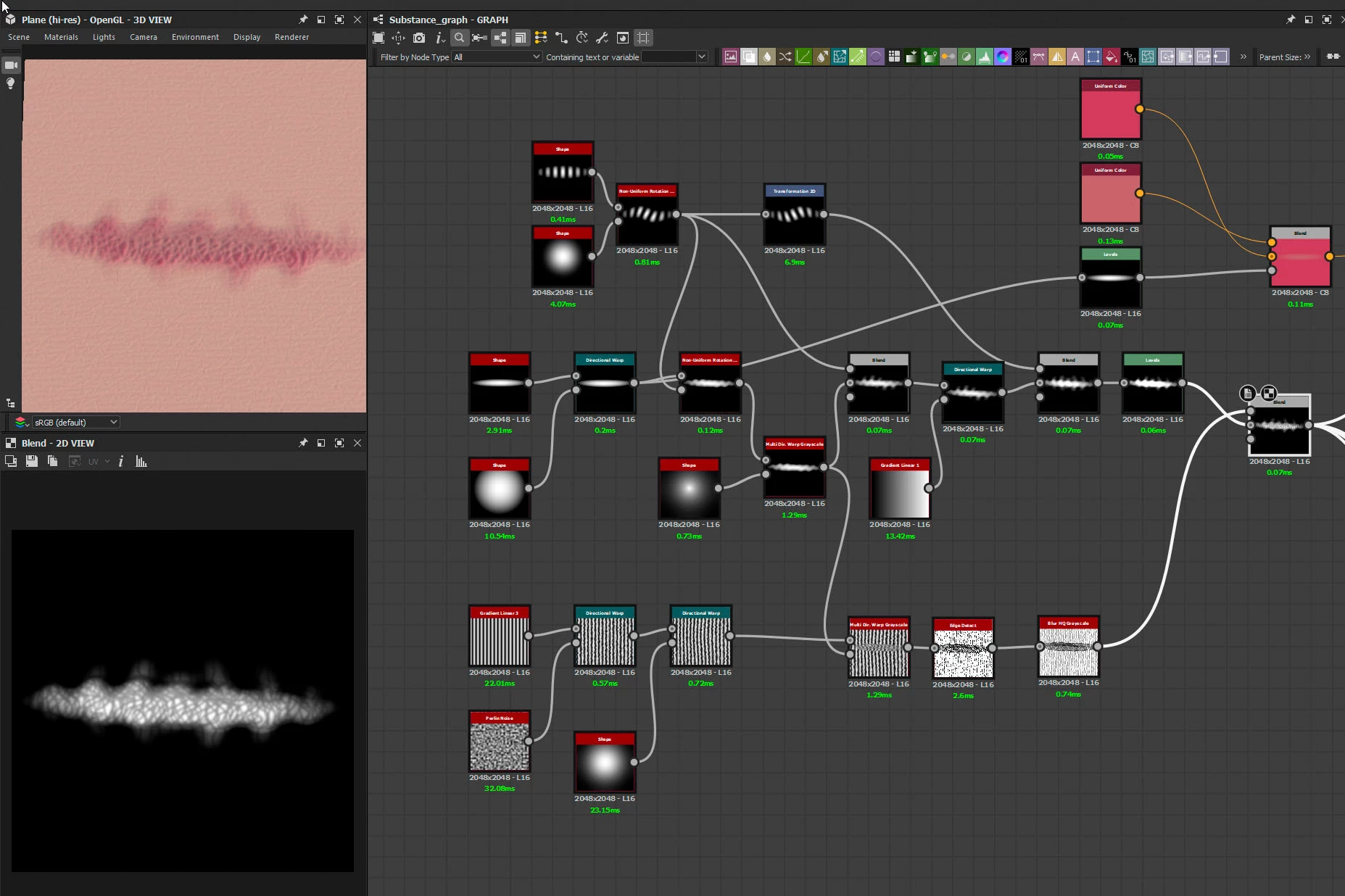Add a Text node from the toolbar

pos(1075,57)
